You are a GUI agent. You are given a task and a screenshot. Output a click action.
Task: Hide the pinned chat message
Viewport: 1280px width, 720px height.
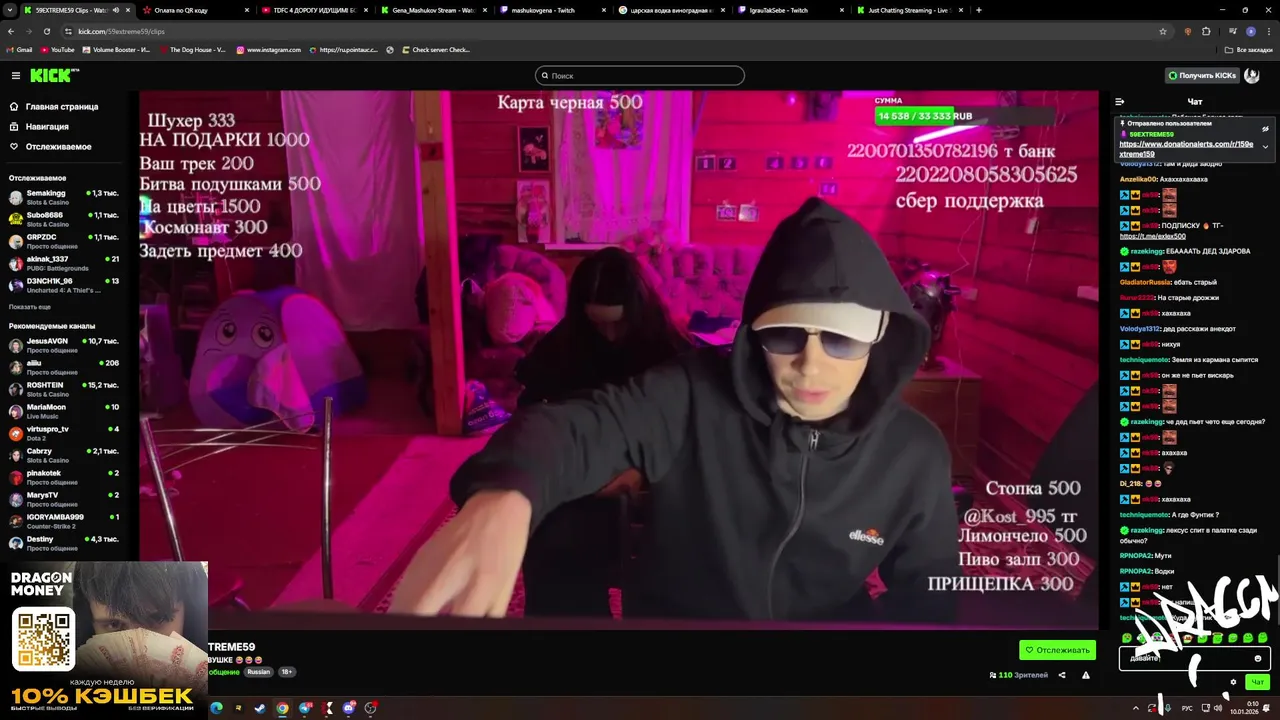pyautogui.click(x=1265, y=129)
